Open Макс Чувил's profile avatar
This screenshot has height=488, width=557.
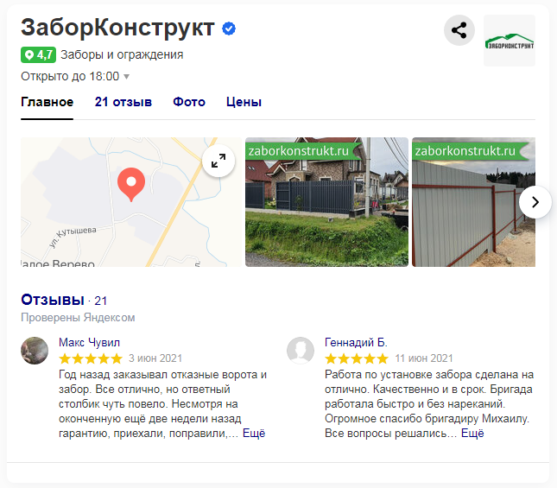coord(34,351)
